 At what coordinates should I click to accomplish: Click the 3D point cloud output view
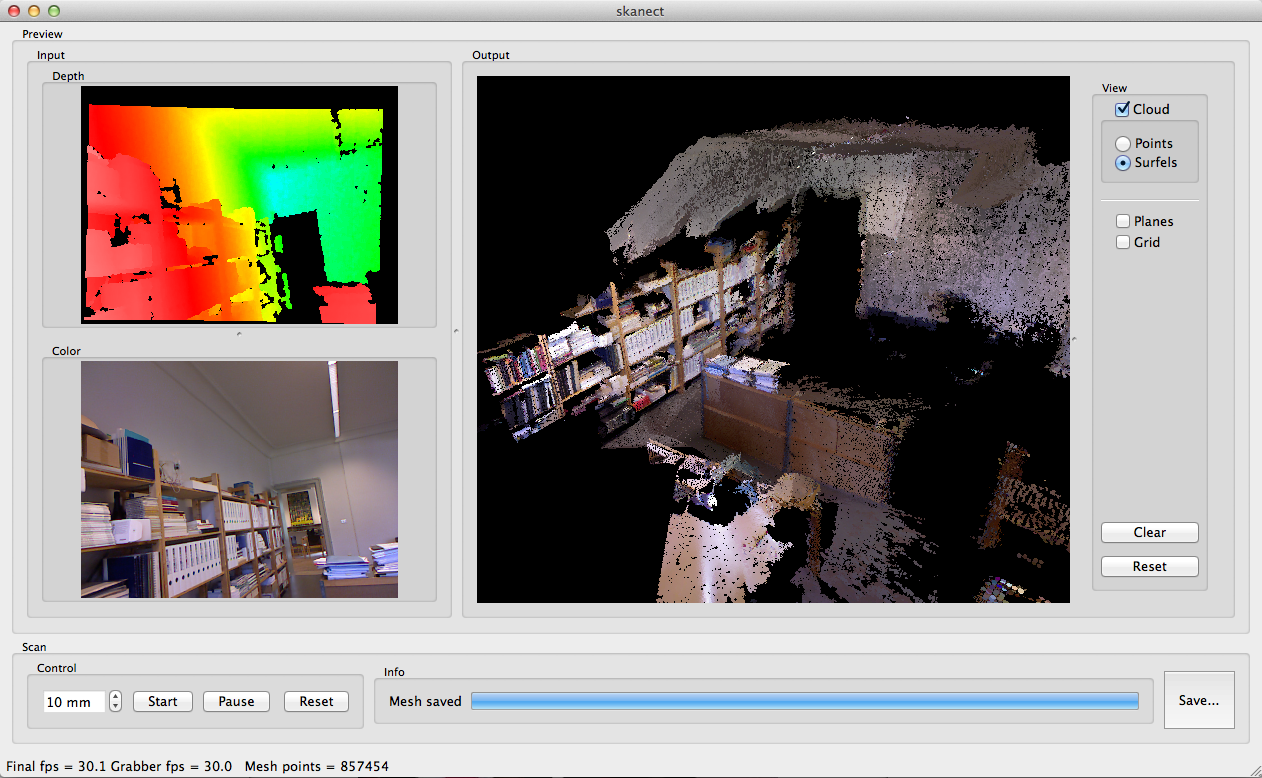click(773, 340)
